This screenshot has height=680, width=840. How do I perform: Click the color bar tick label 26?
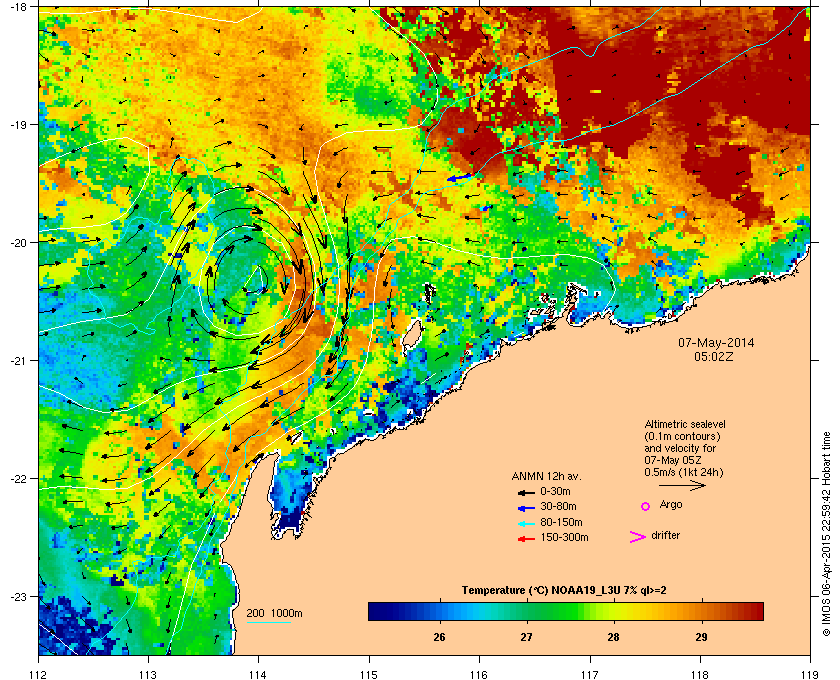coord(439,637)
